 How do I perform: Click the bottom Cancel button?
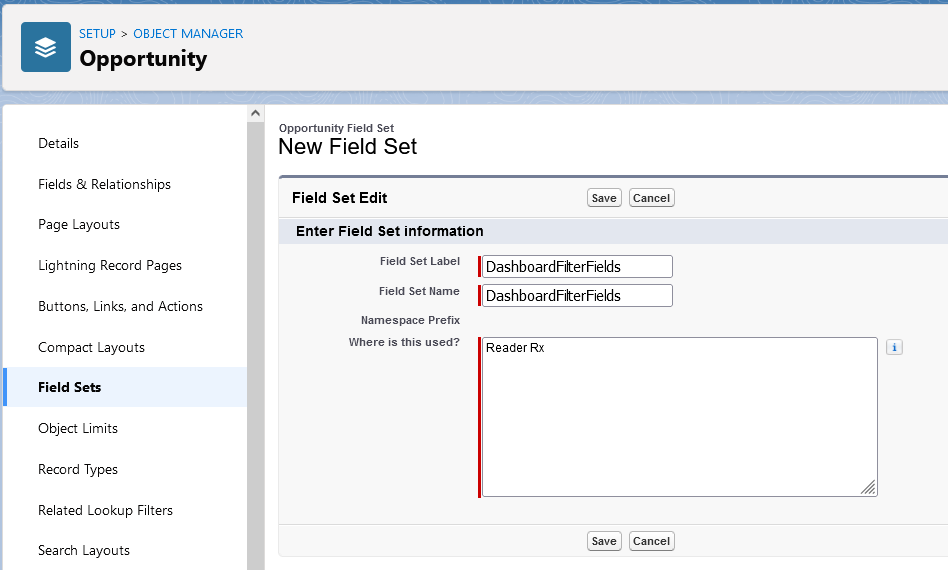[651, 541]
